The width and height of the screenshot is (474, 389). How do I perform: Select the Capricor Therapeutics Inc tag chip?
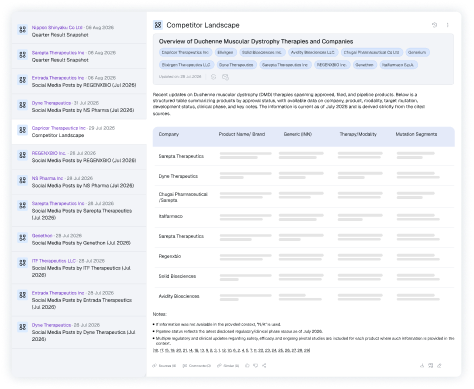tap(185, 52)
